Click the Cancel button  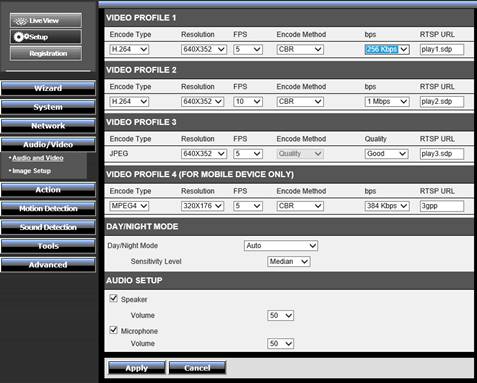[197, 368]
